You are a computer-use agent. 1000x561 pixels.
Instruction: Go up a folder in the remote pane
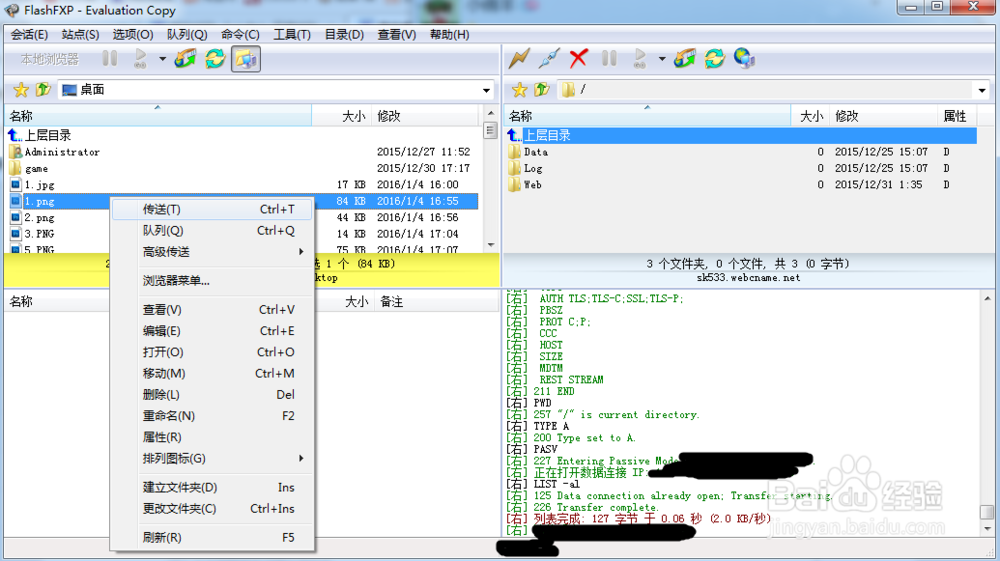[542, 90]
